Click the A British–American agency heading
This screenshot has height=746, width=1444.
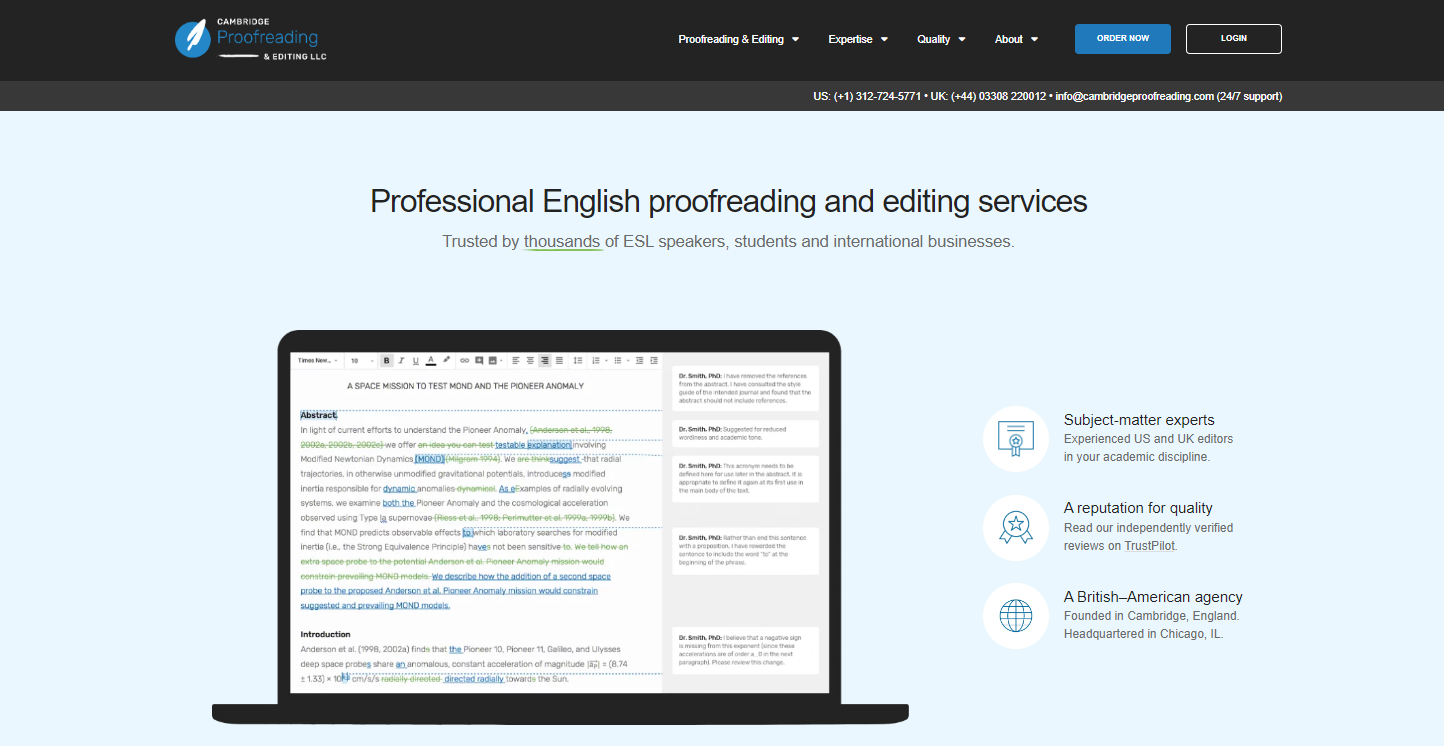click(1153, 597)
